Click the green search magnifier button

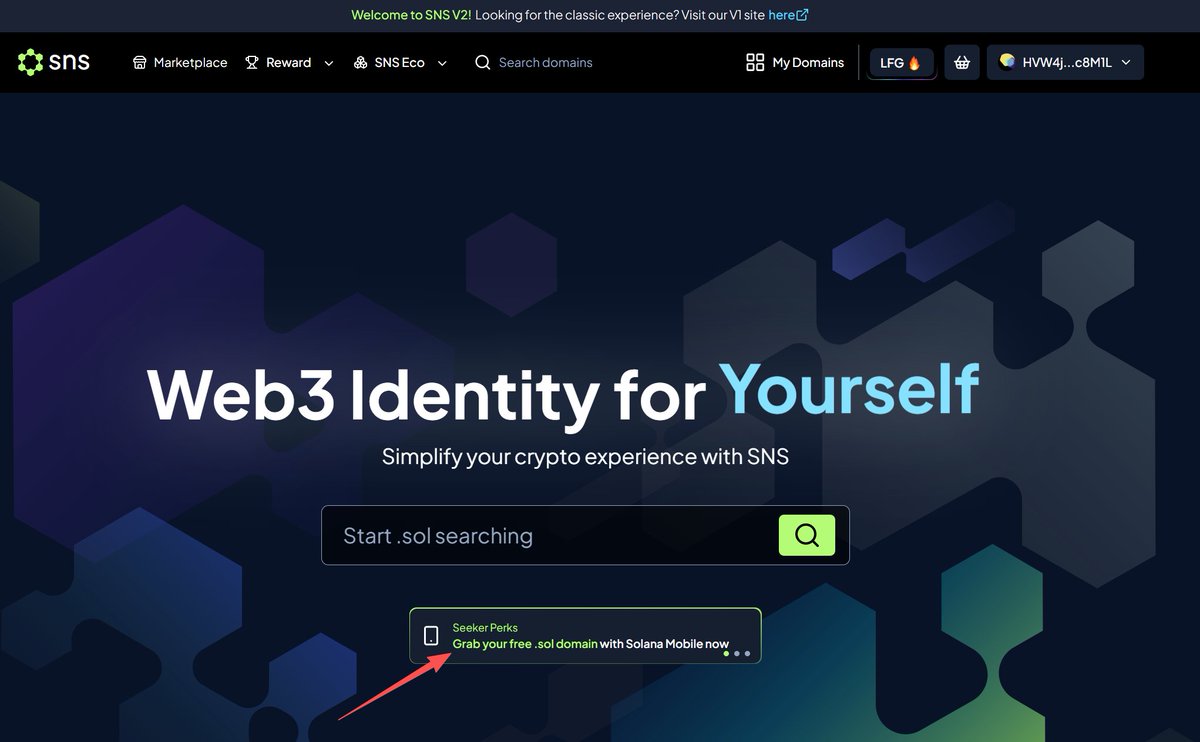[806, 536]
